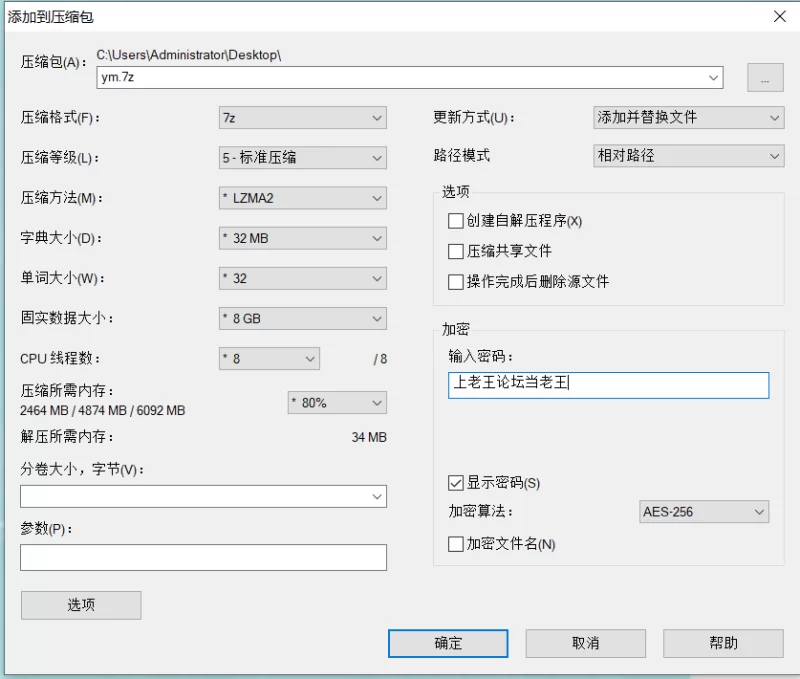800x679 pixels.
Task: Enable delete source files after compression
Action: coord(455,281)
